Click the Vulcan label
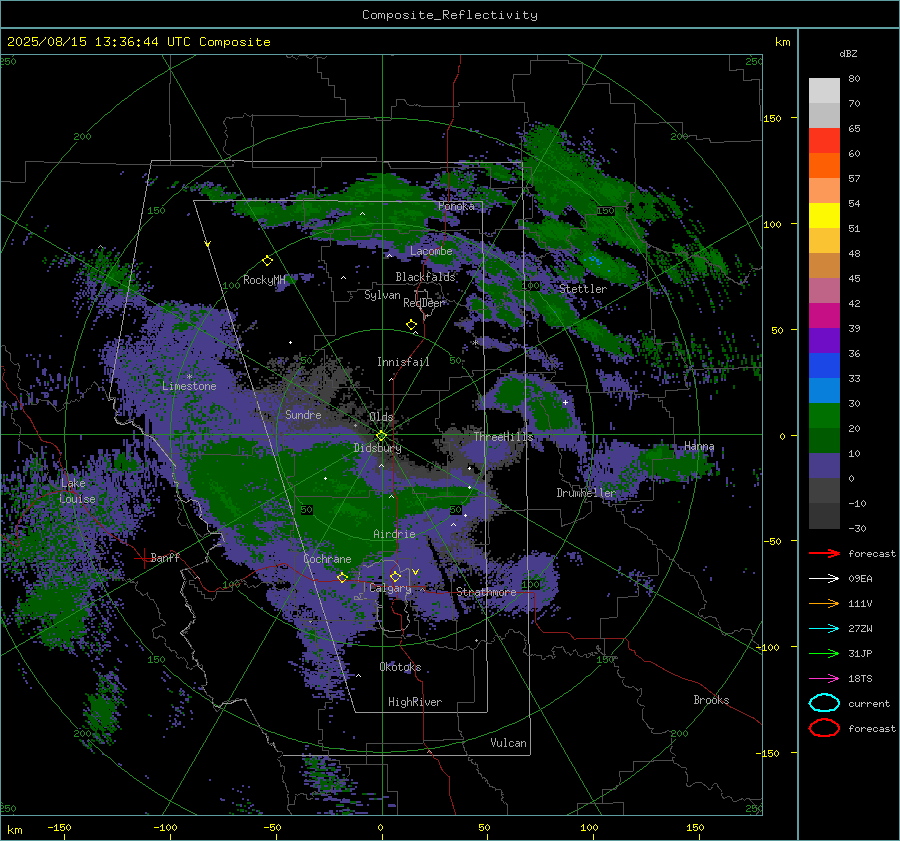Image resolution: width=900 pixels, height=841 pixels. coord(508,743)
